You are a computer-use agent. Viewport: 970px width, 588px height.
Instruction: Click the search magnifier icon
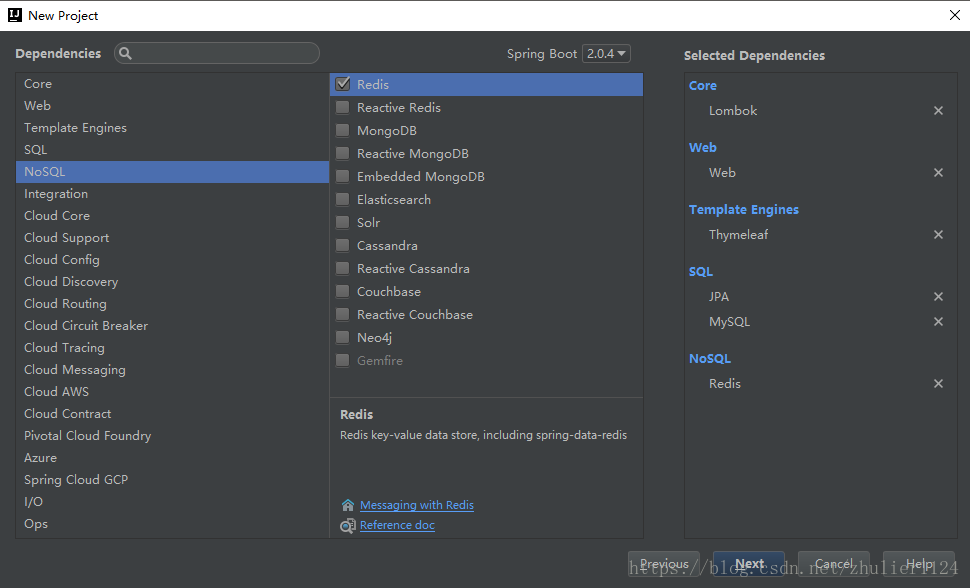point(126,54)
